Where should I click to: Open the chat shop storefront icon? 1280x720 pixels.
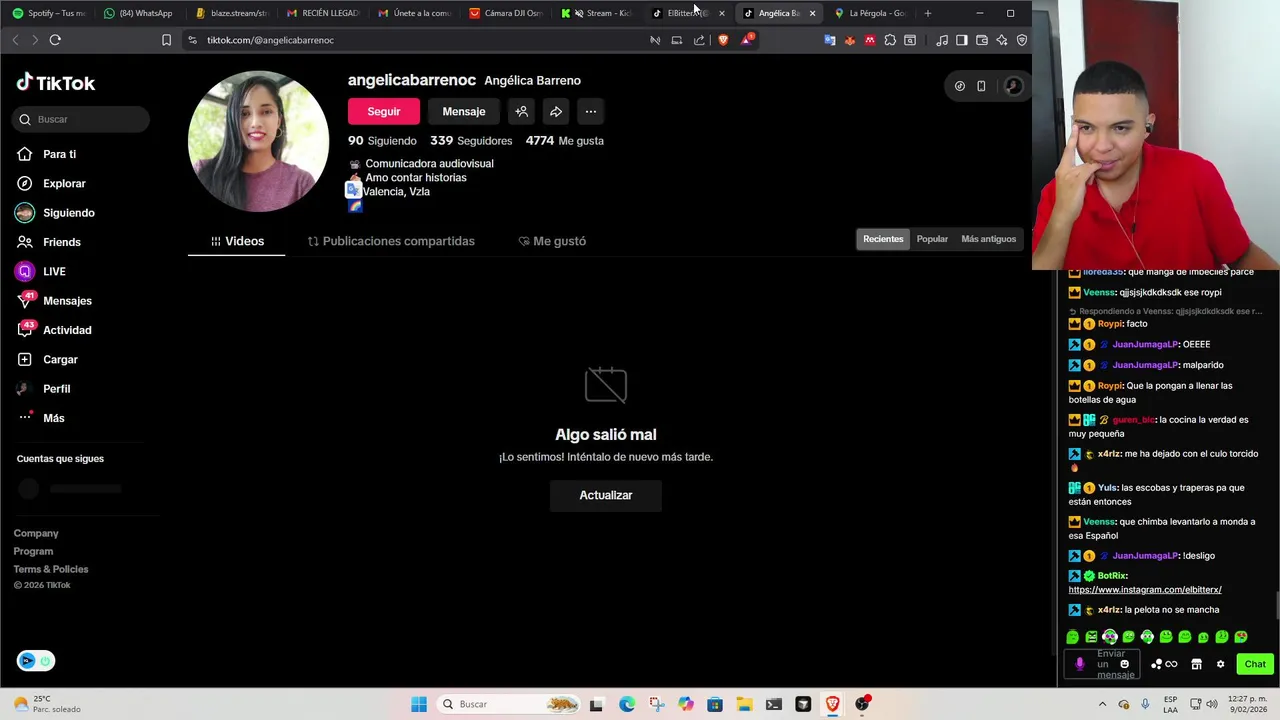[x=1196, y=664]
